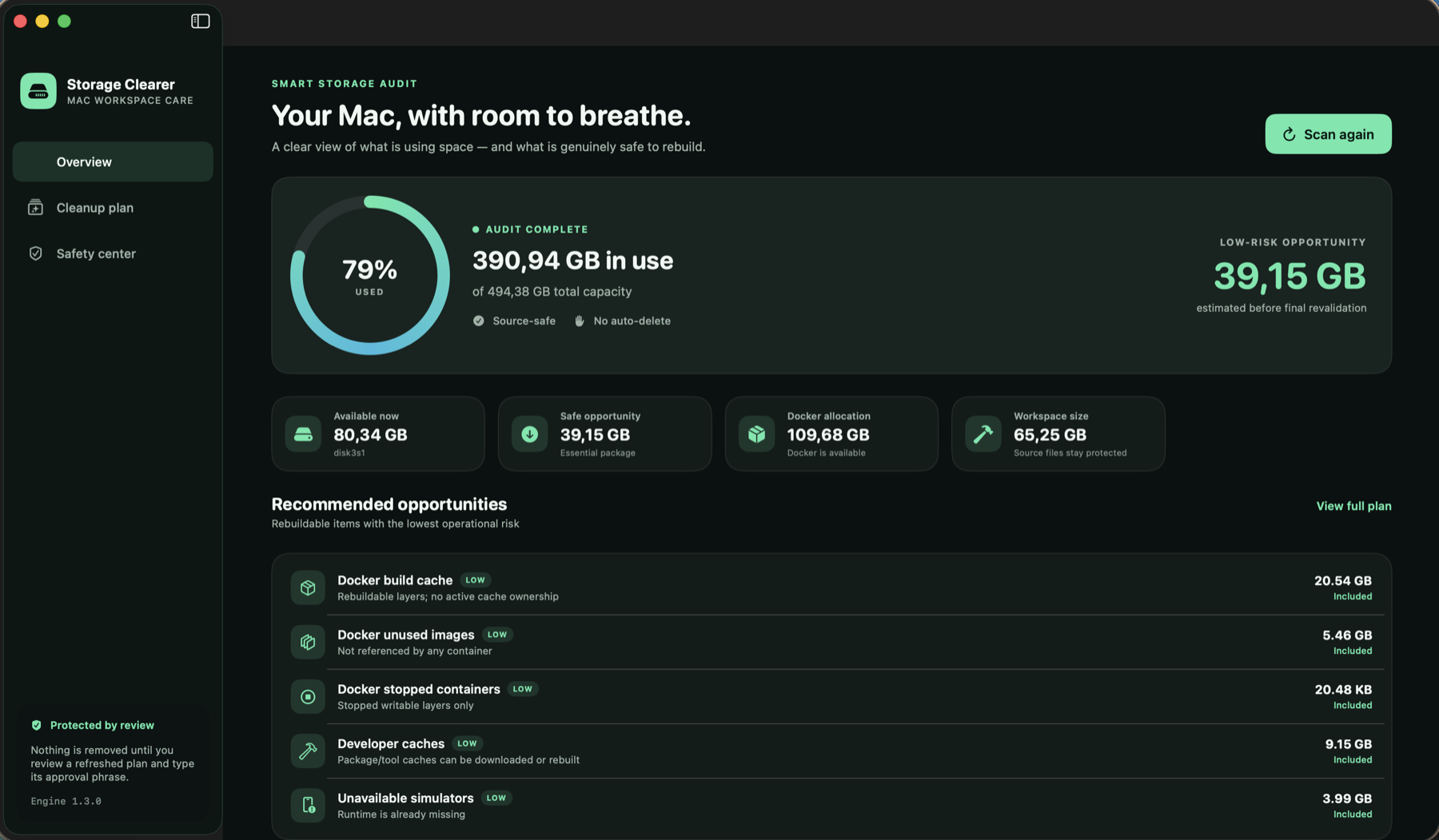Select the Docker unused images row
Image resolution: width=1439 pixels, height=840 pixels.
[831, 643]
